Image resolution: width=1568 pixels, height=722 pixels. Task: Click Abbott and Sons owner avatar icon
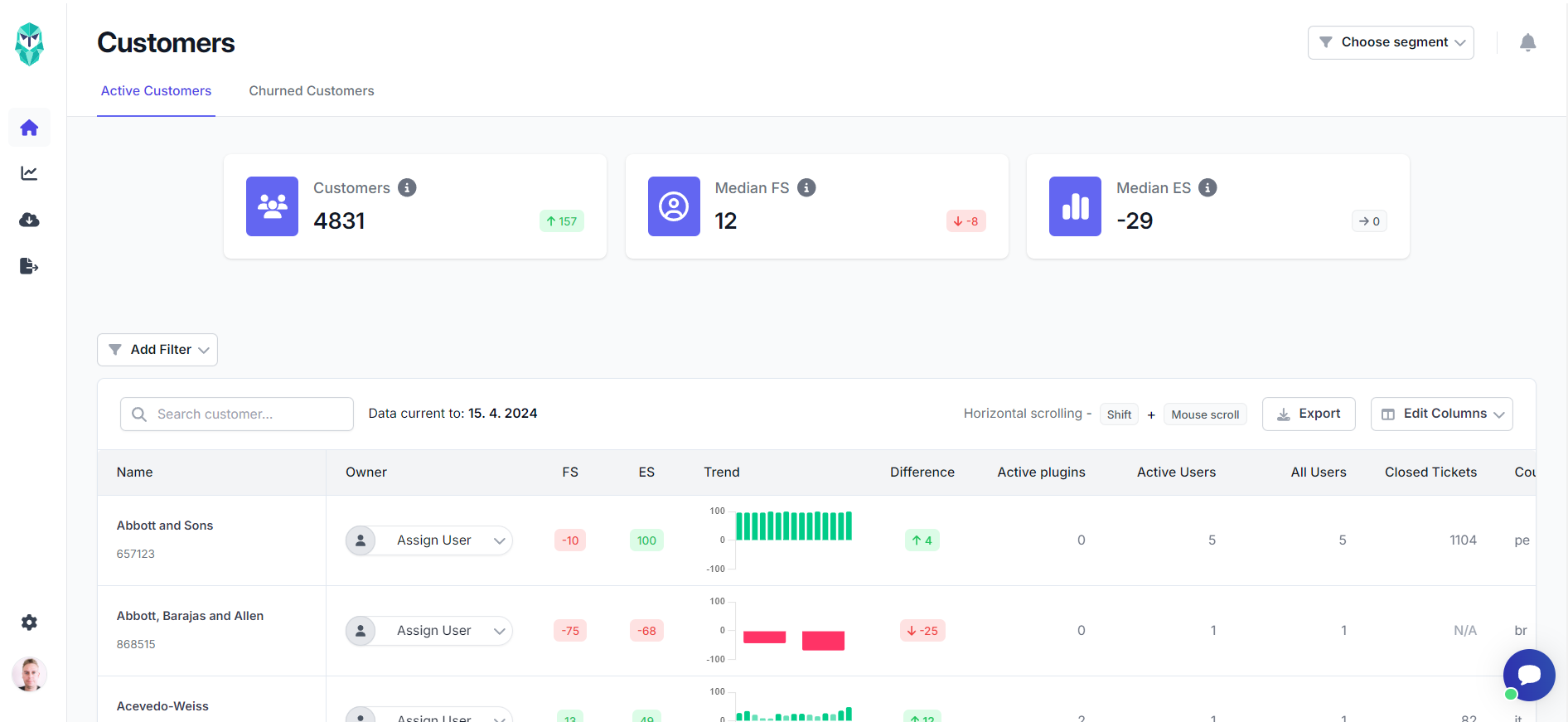coord(361,540)
